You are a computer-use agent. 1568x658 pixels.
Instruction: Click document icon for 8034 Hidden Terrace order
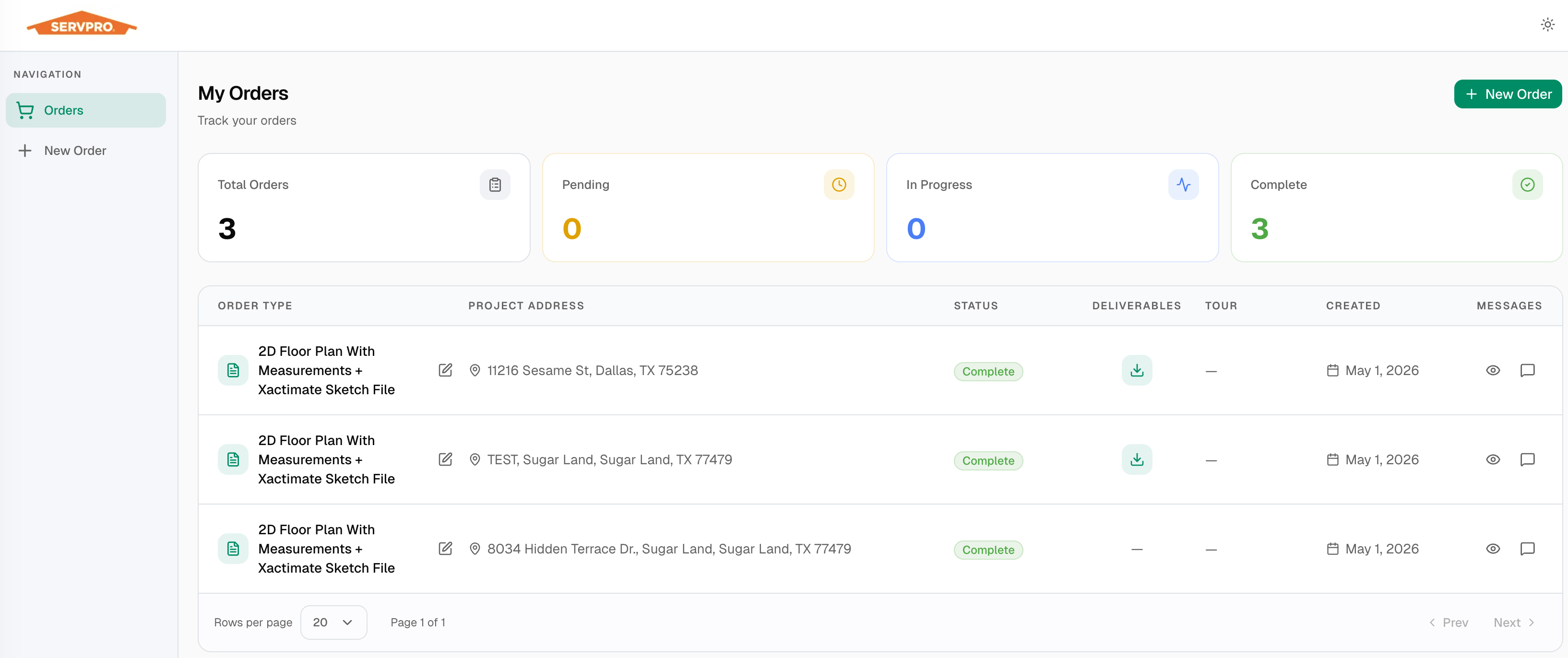(233, 549)
